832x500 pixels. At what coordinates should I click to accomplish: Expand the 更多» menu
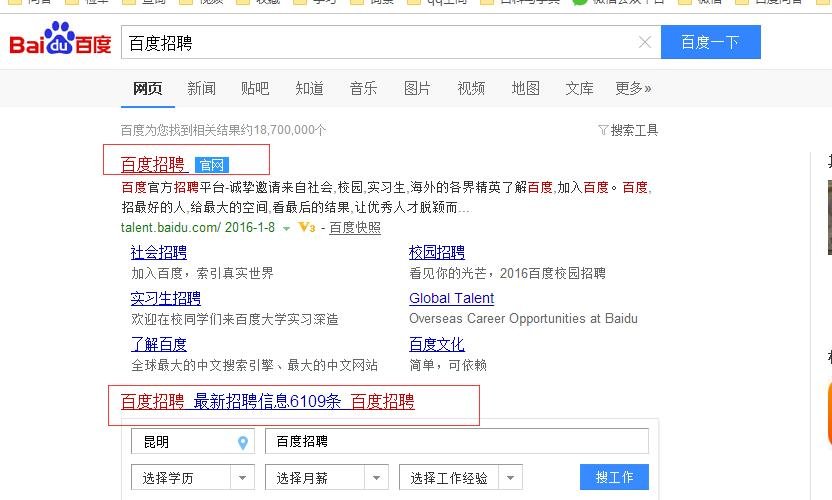click(633, 88)
